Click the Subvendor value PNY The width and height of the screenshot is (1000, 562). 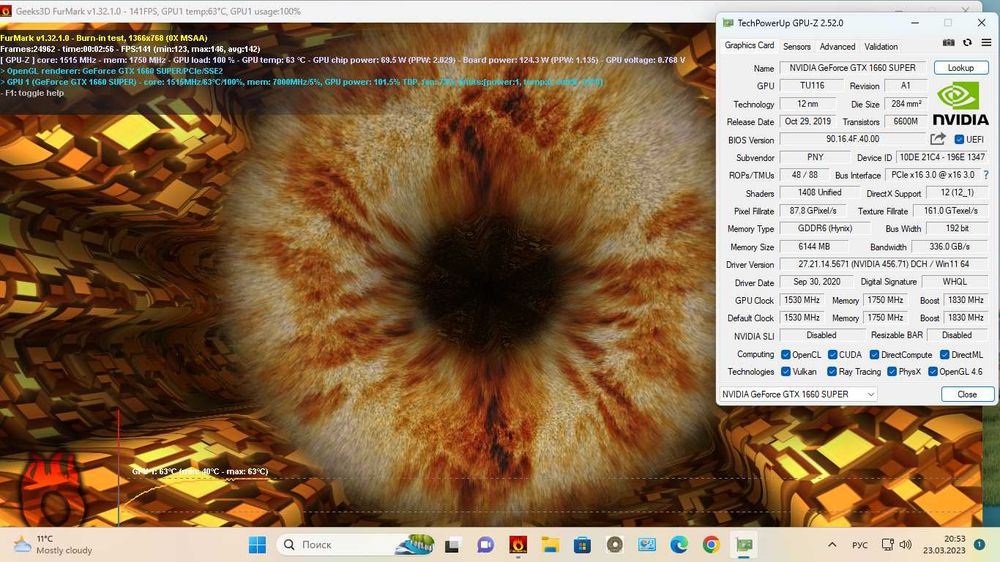815,157
